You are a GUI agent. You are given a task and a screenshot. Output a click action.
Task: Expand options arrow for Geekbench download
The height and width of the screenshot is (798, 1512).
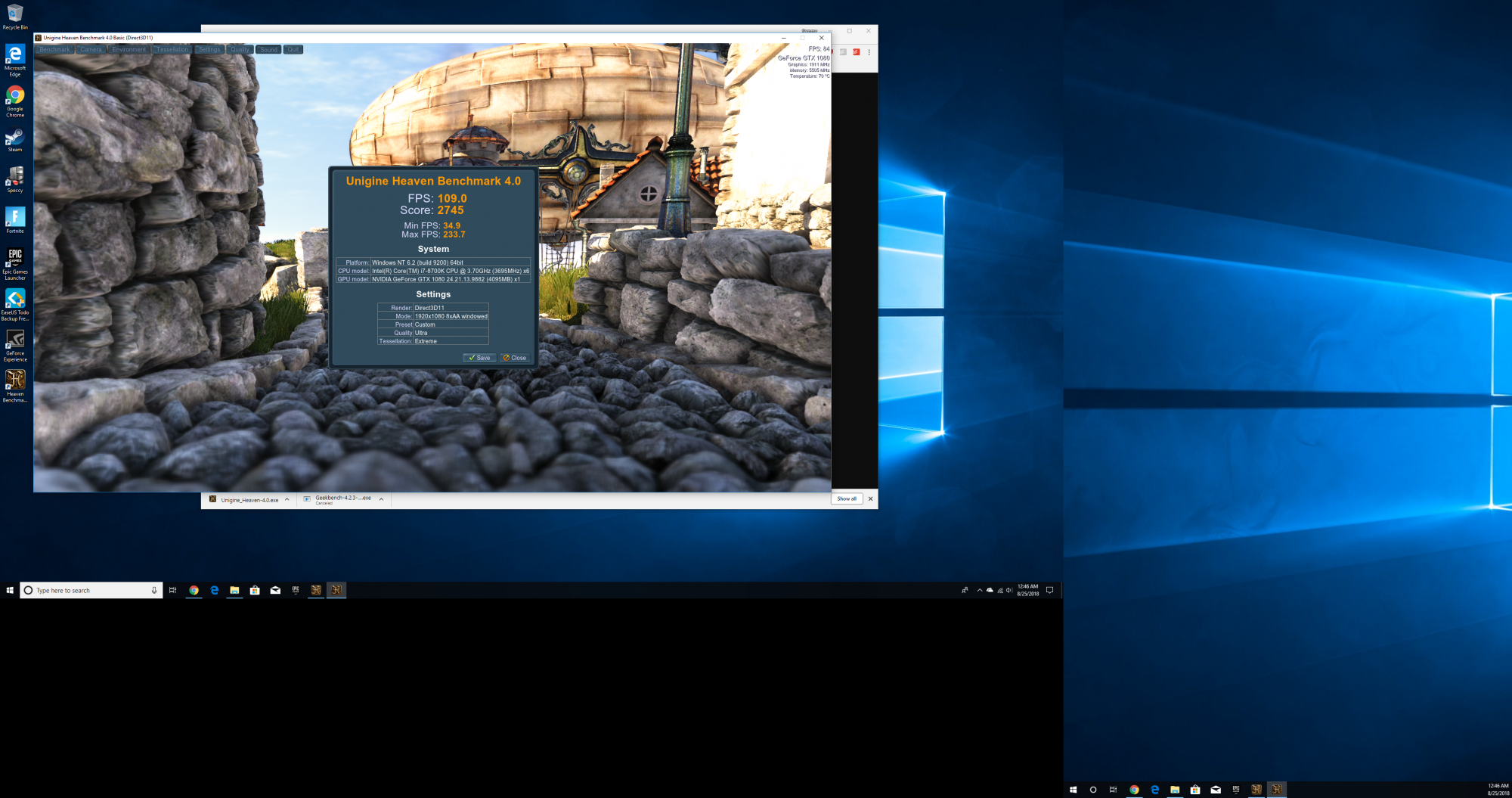[x=381, y=500]
